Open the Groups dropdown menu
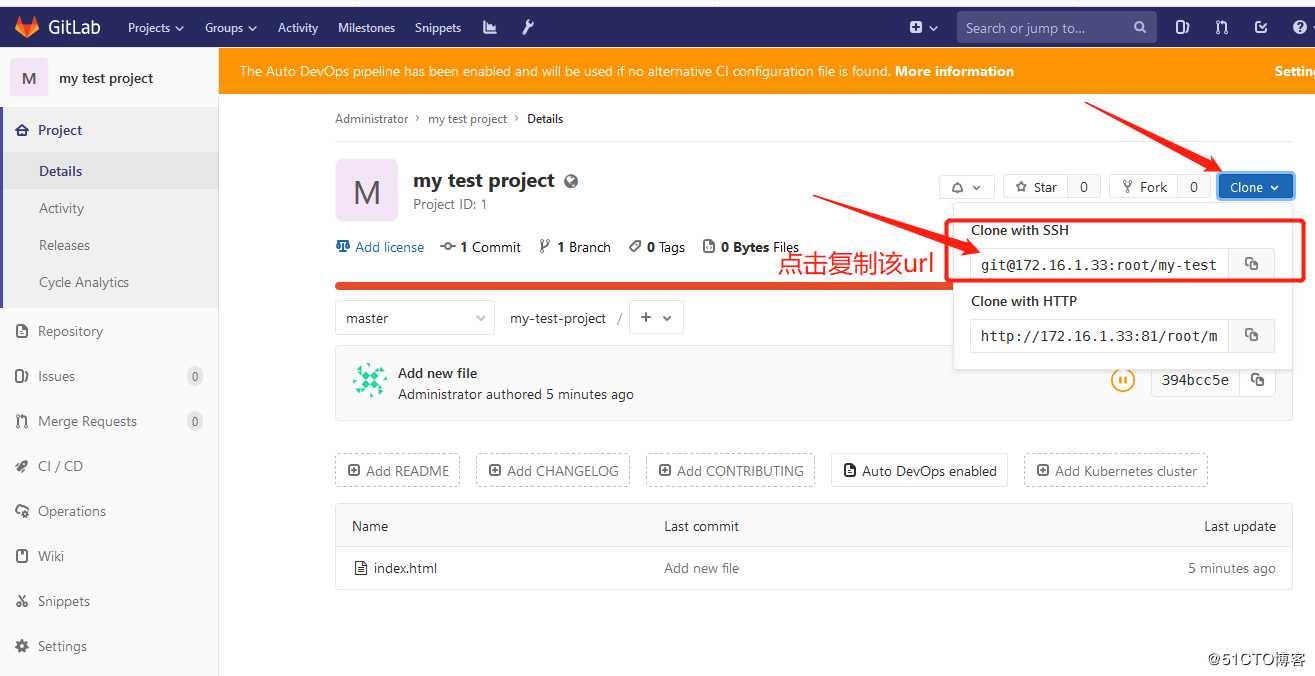The height and width of the screenshot is (676, 1315). pyautogui.click(x=231, y=27)
